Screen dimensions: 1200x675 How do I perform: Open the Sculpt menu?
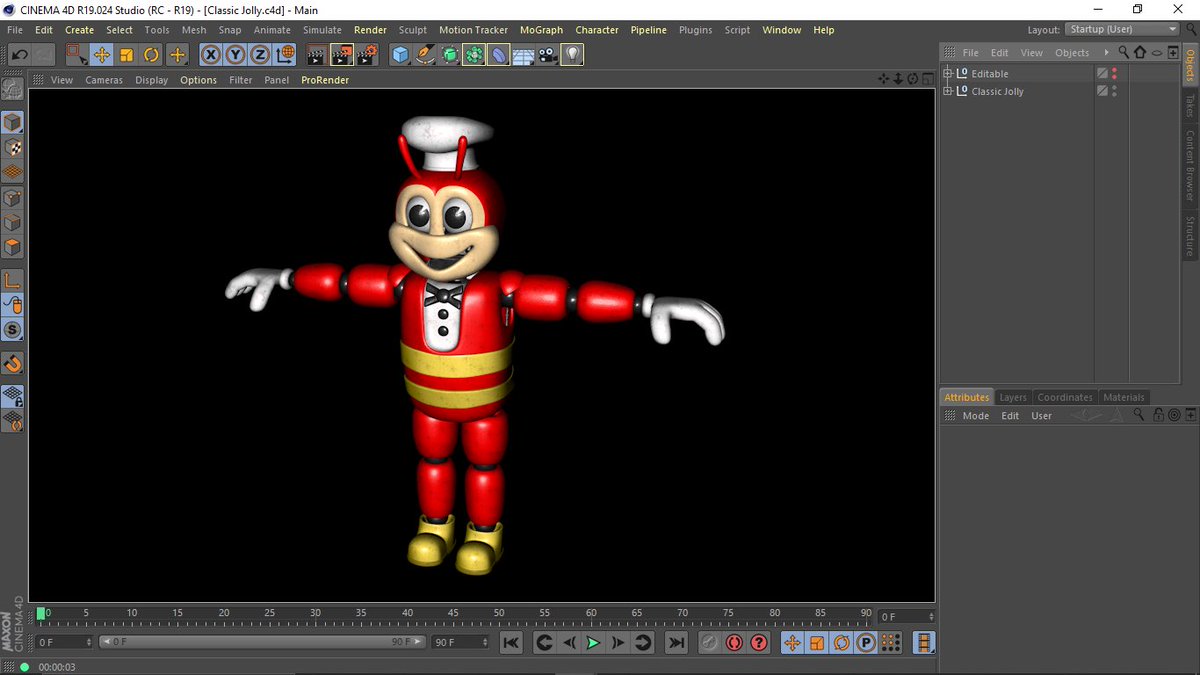pos(412,30)
